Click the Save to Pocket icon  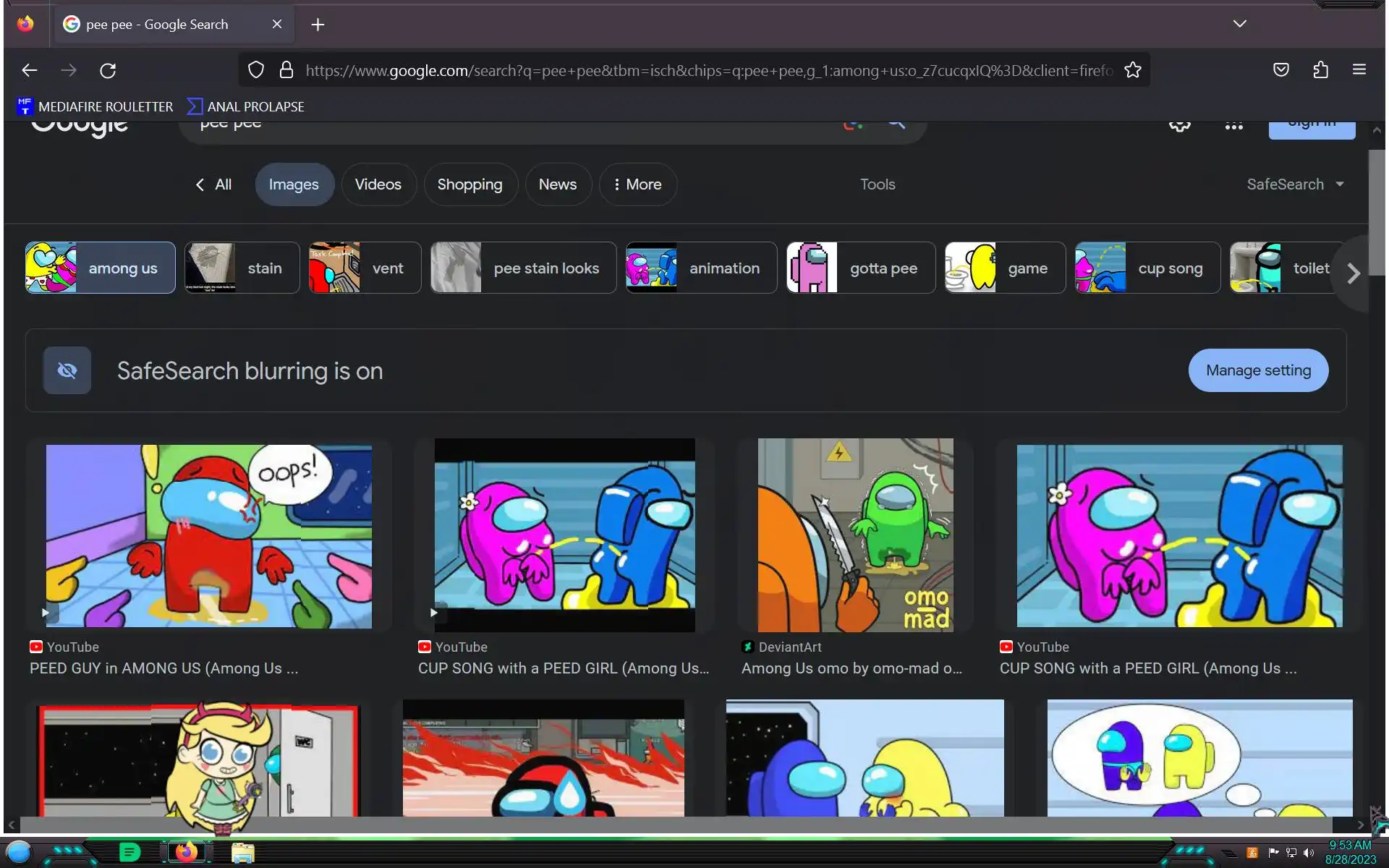1280,70
